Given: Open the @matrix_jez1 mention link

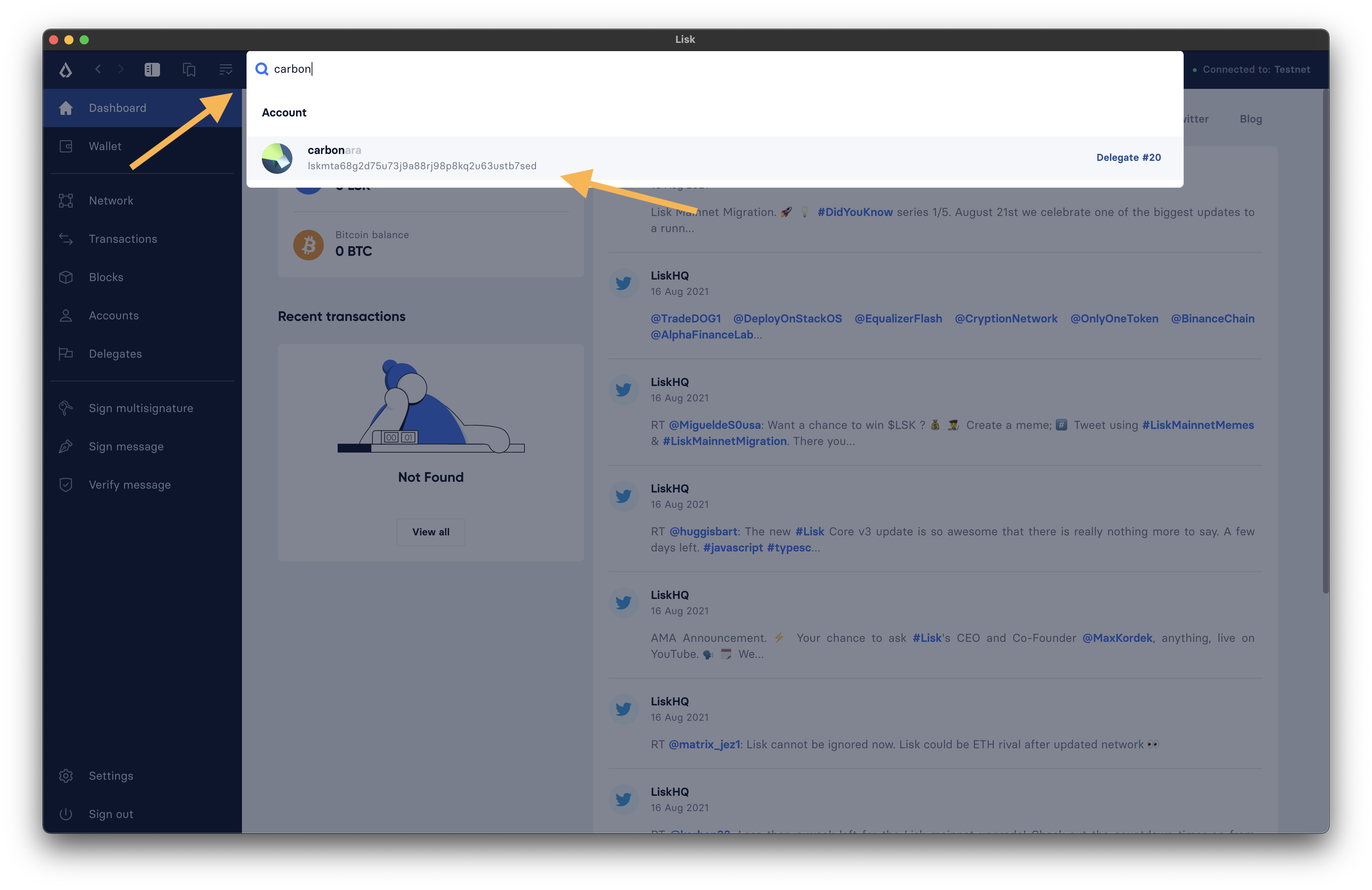Looking at the screenshot, I should 704,744.
